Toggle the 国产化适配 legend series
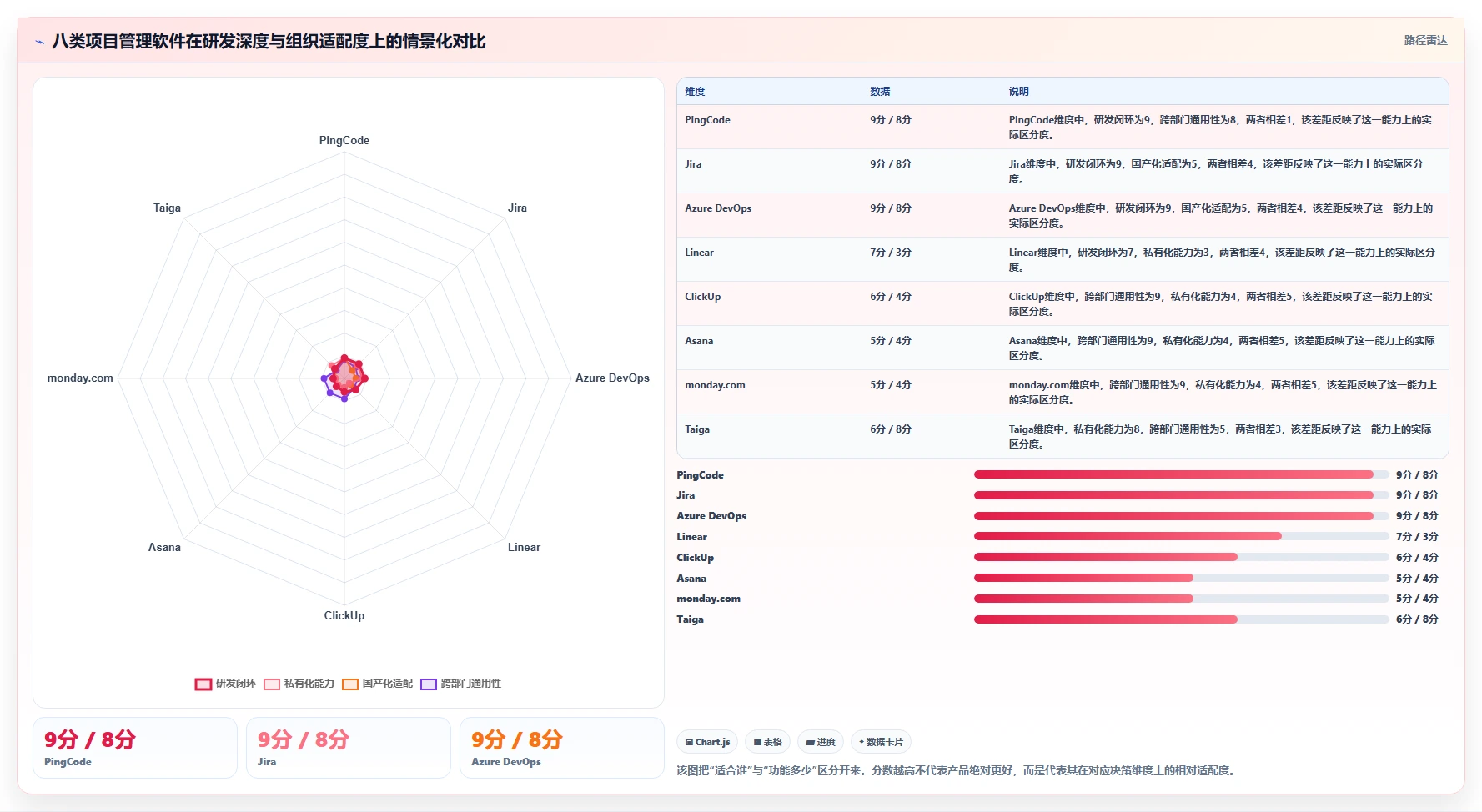This screenshot has height=812, width=1482. coord(377,684)
